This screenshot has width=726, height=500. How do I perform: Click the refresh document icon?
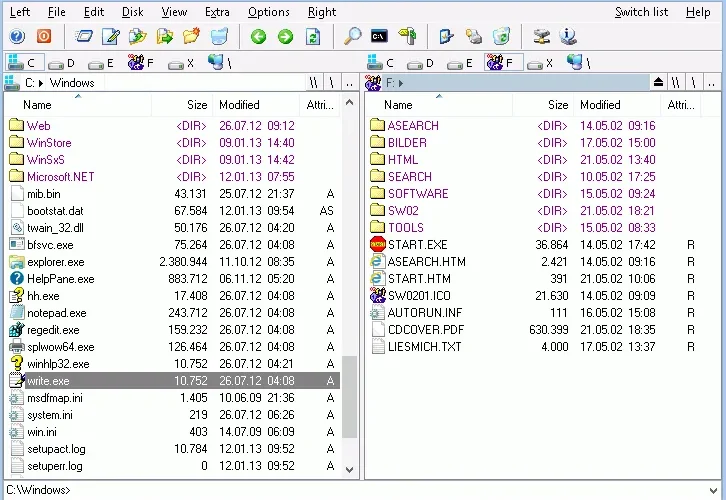[313, 36]
